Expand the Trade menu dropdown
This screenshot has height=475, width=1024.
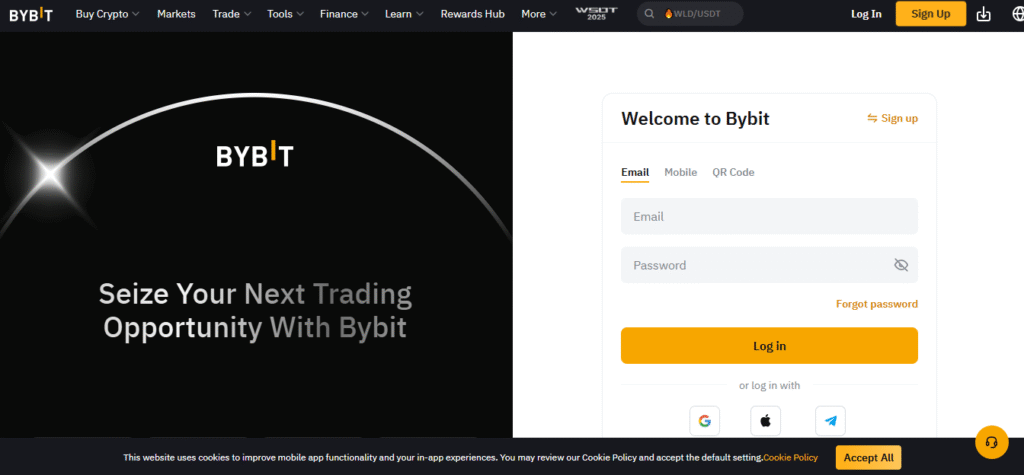point(232,14)
